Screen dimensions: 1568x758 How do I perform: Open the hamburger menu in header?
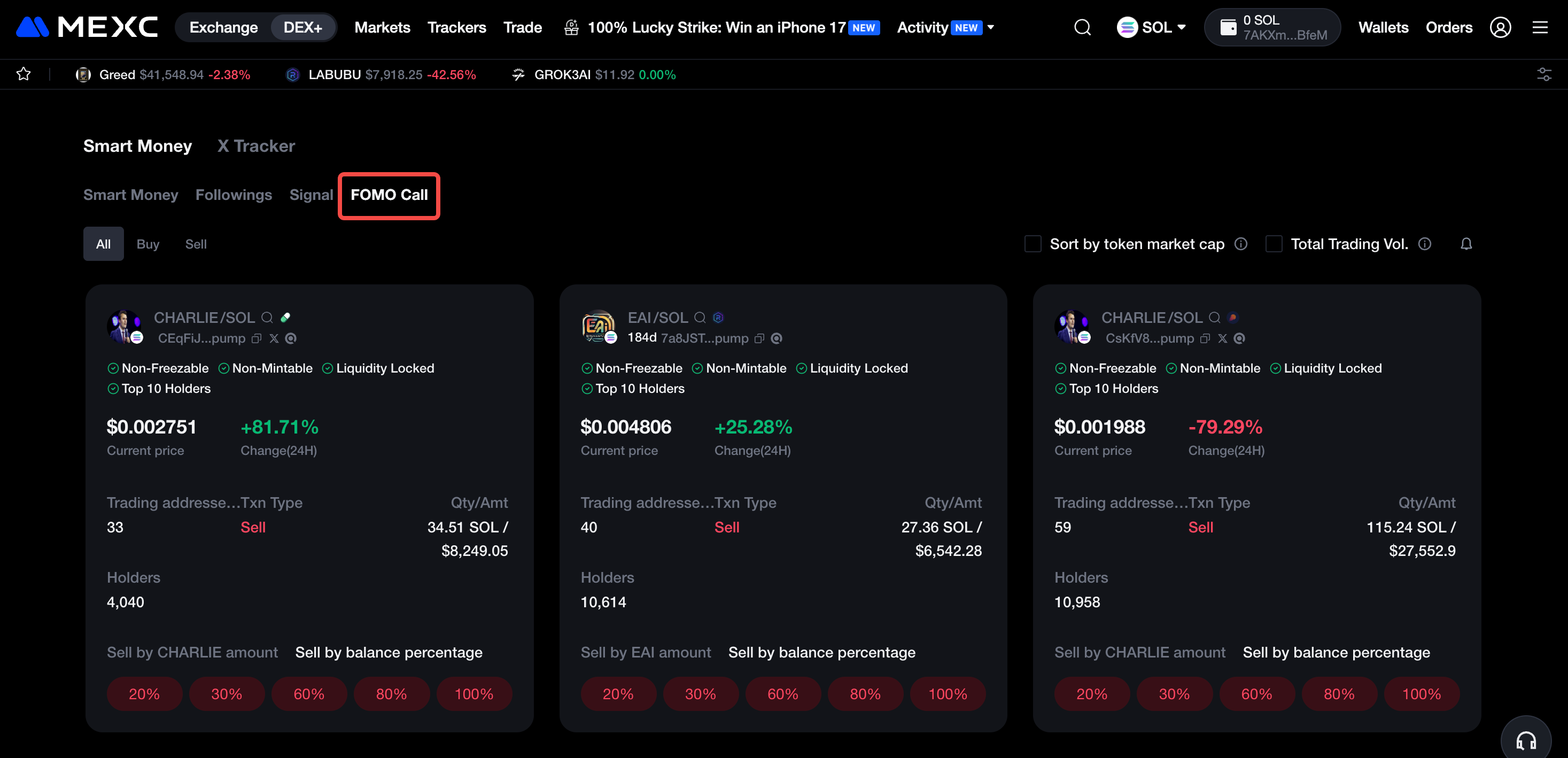pyautogui.click(x=1539, y=27)
